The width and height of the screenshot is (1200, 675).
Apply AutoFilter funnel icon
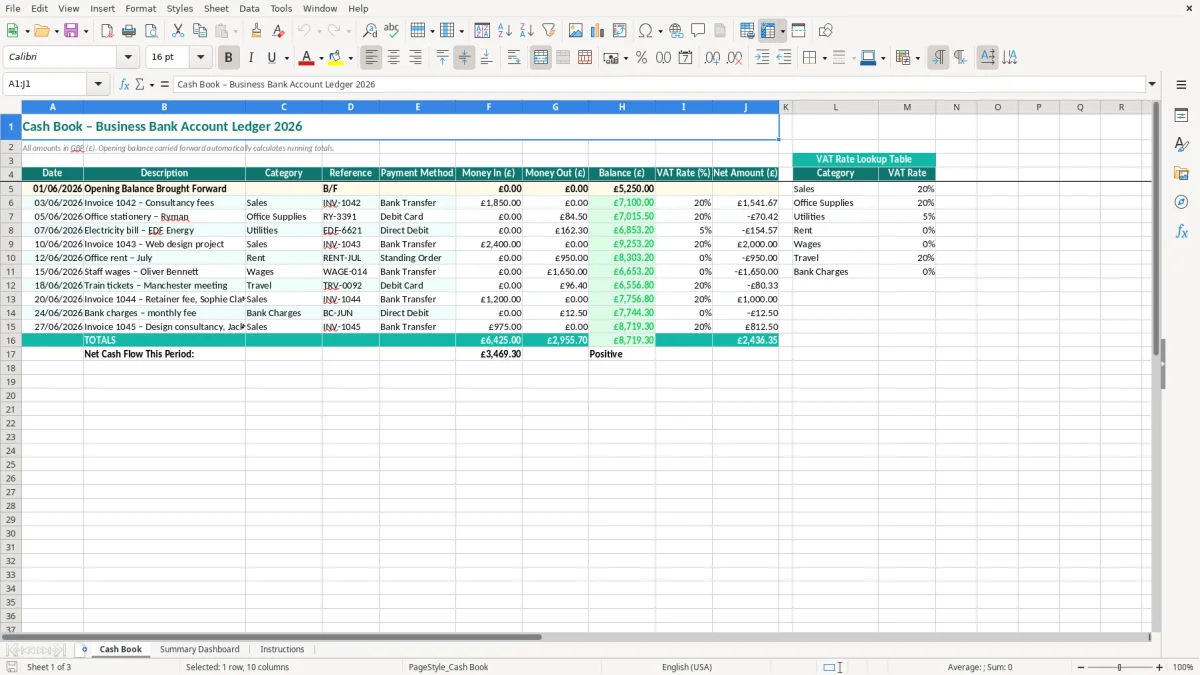[549, 31]
